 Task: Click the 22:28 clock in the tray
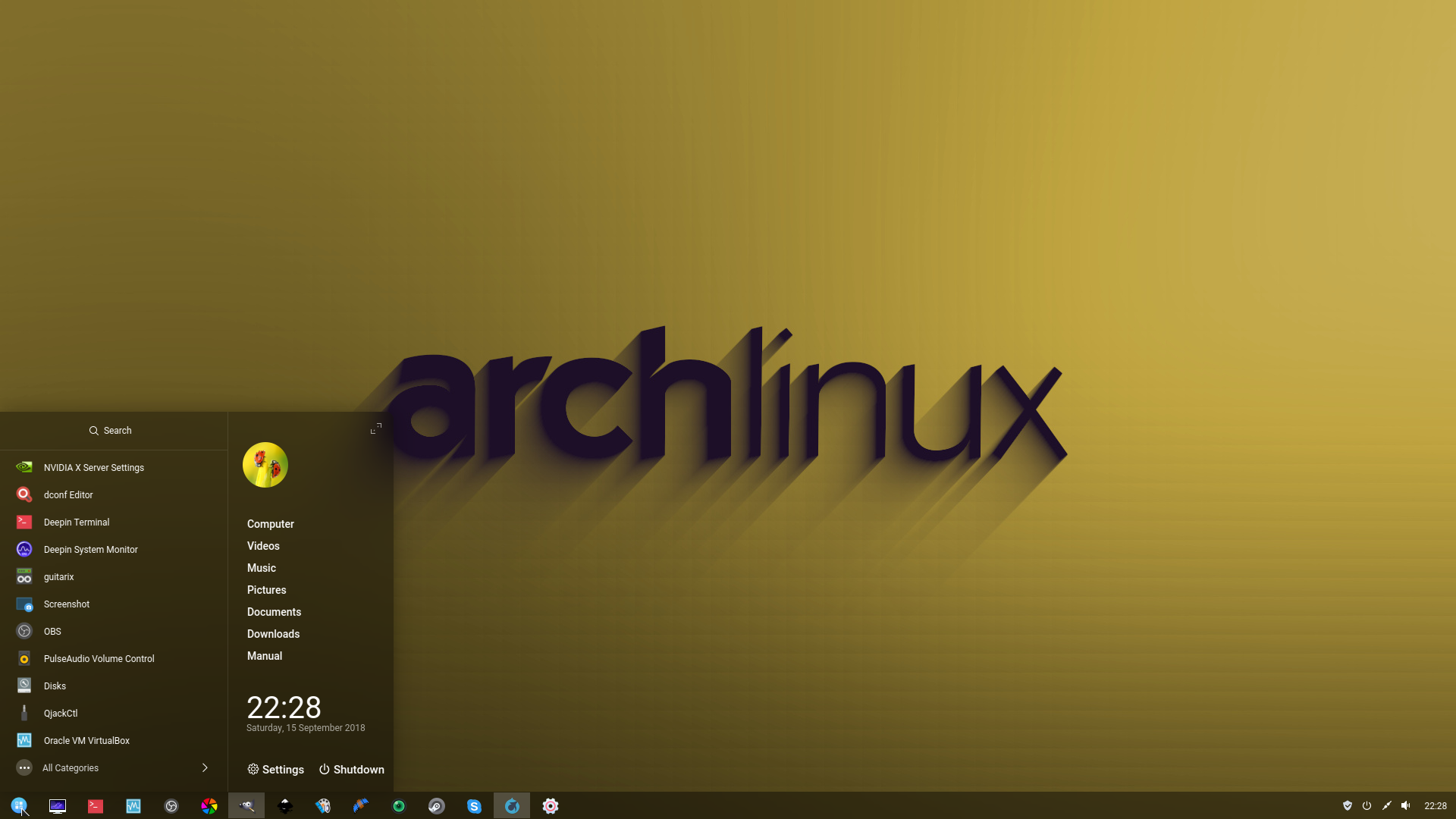point(1435,805)
